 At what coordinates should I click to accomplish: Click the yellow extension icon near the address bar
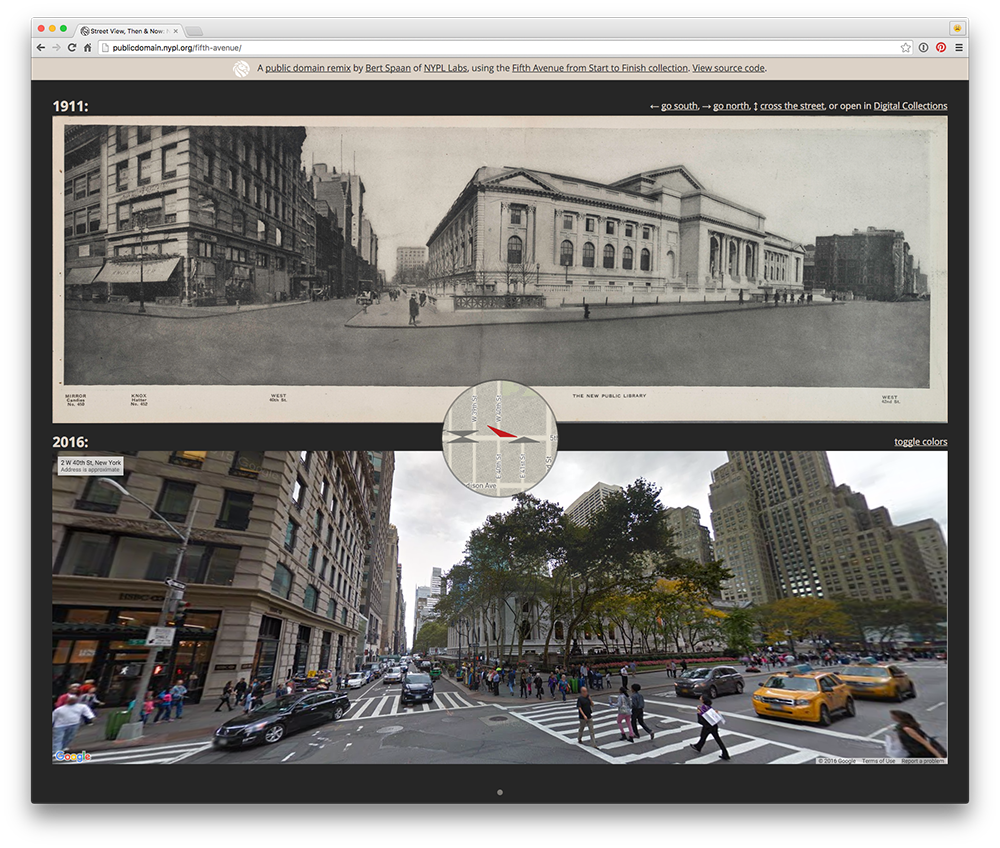coord(957,28)
